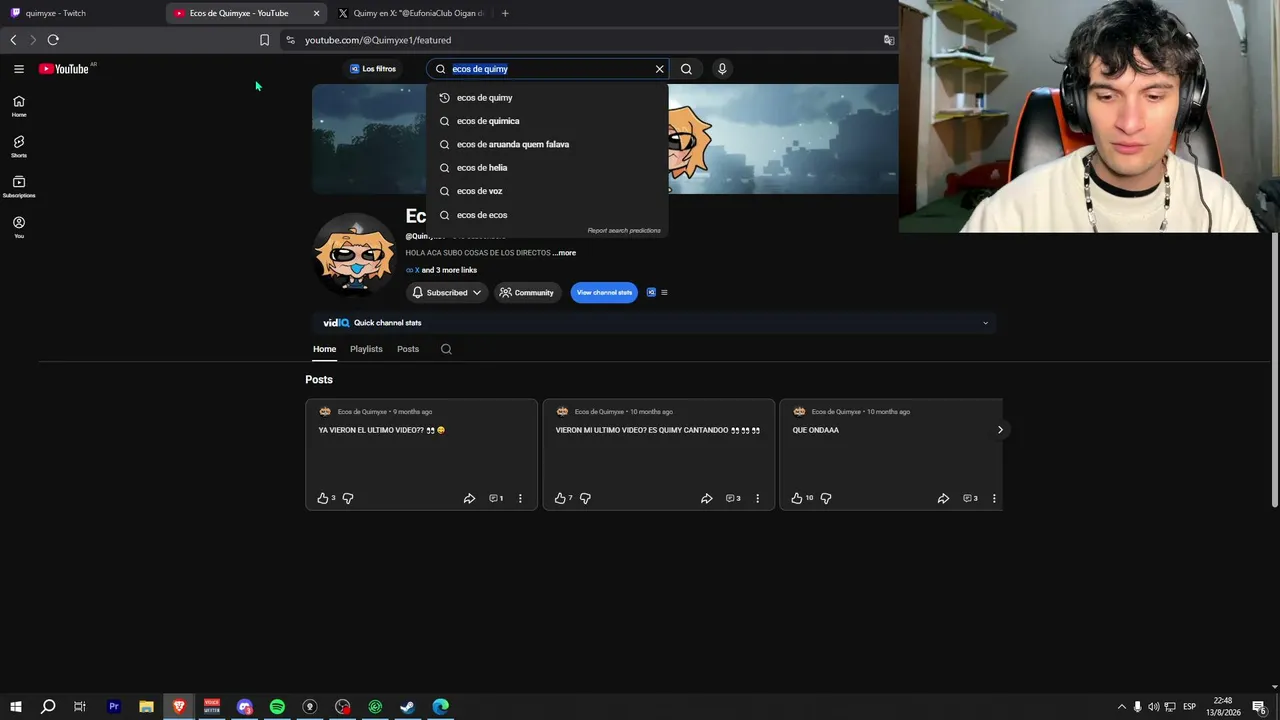
Task: Open the You section in sidebar
Action: [19, 228]
